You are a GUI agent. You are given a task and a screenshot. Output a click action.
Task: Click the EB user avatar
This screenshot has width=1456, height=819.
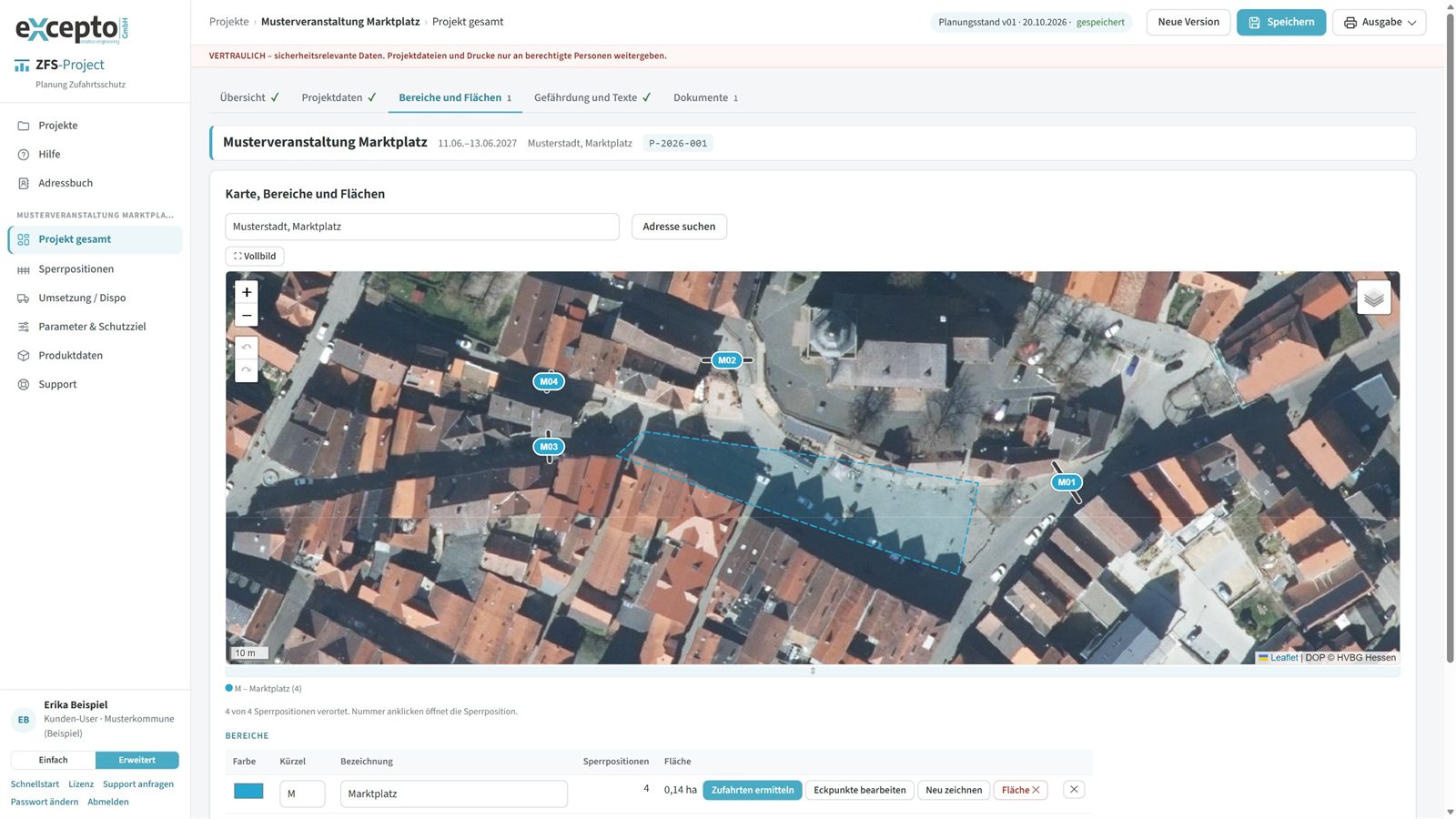coord(24,720)
